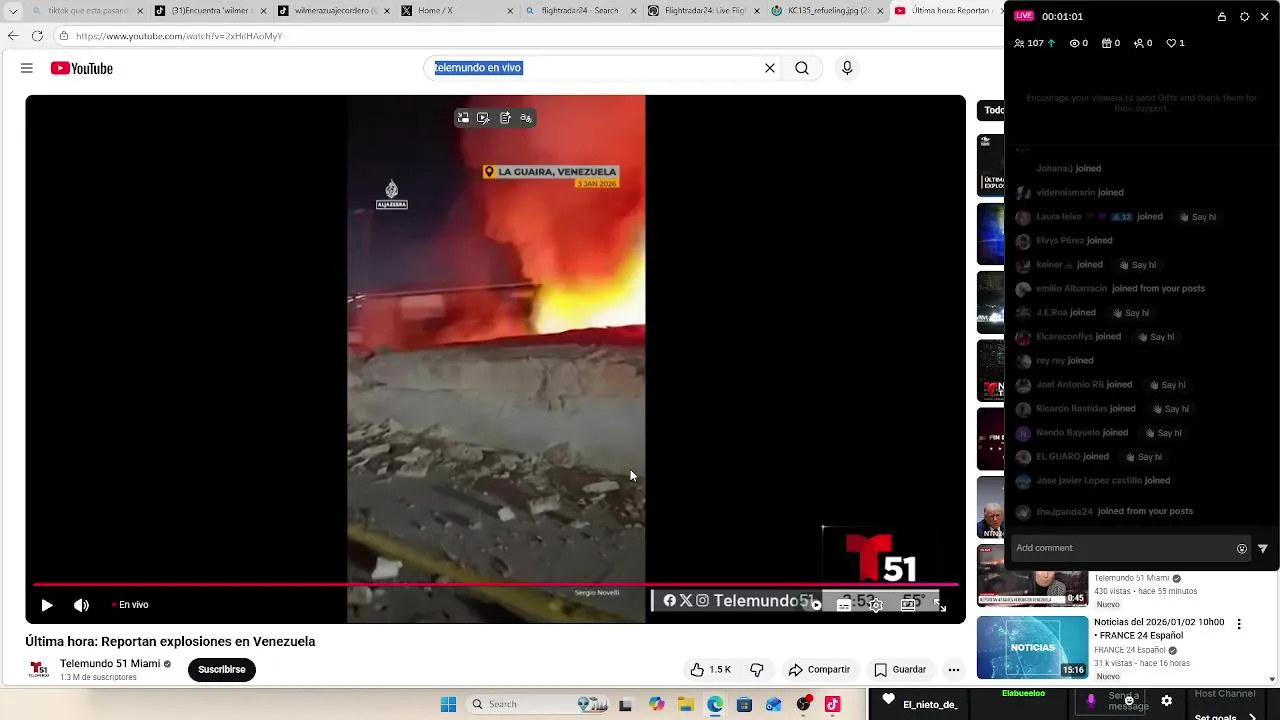Reload the page with refresh icon
The image size is (1280, 720).
coord(37,36)
